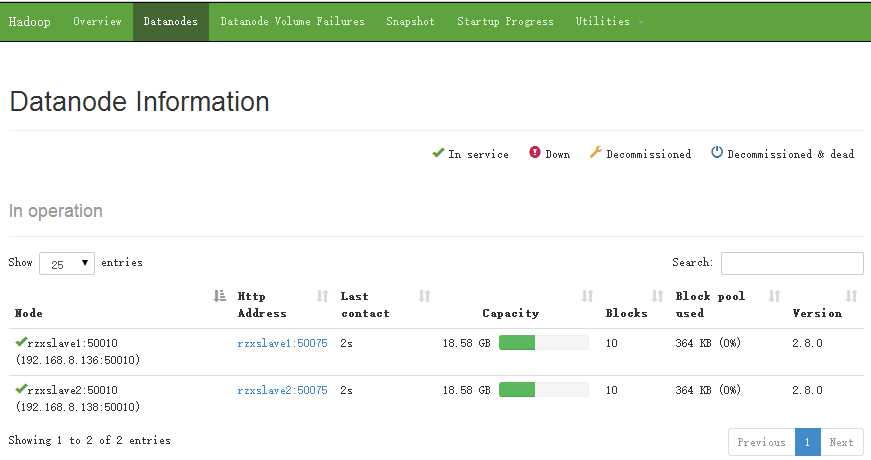Click the In service checkmark icon

tap(438, 153)
